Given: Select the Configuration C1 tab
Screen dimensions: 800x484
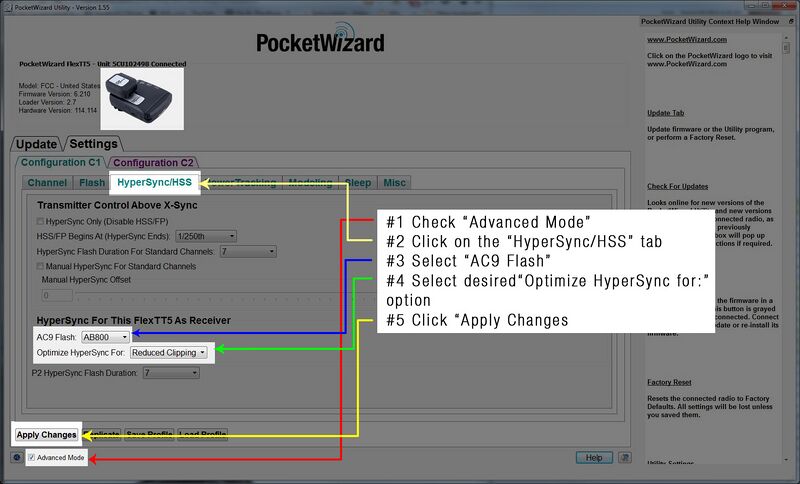Looking at the screenshot, I should coord(61,162).
